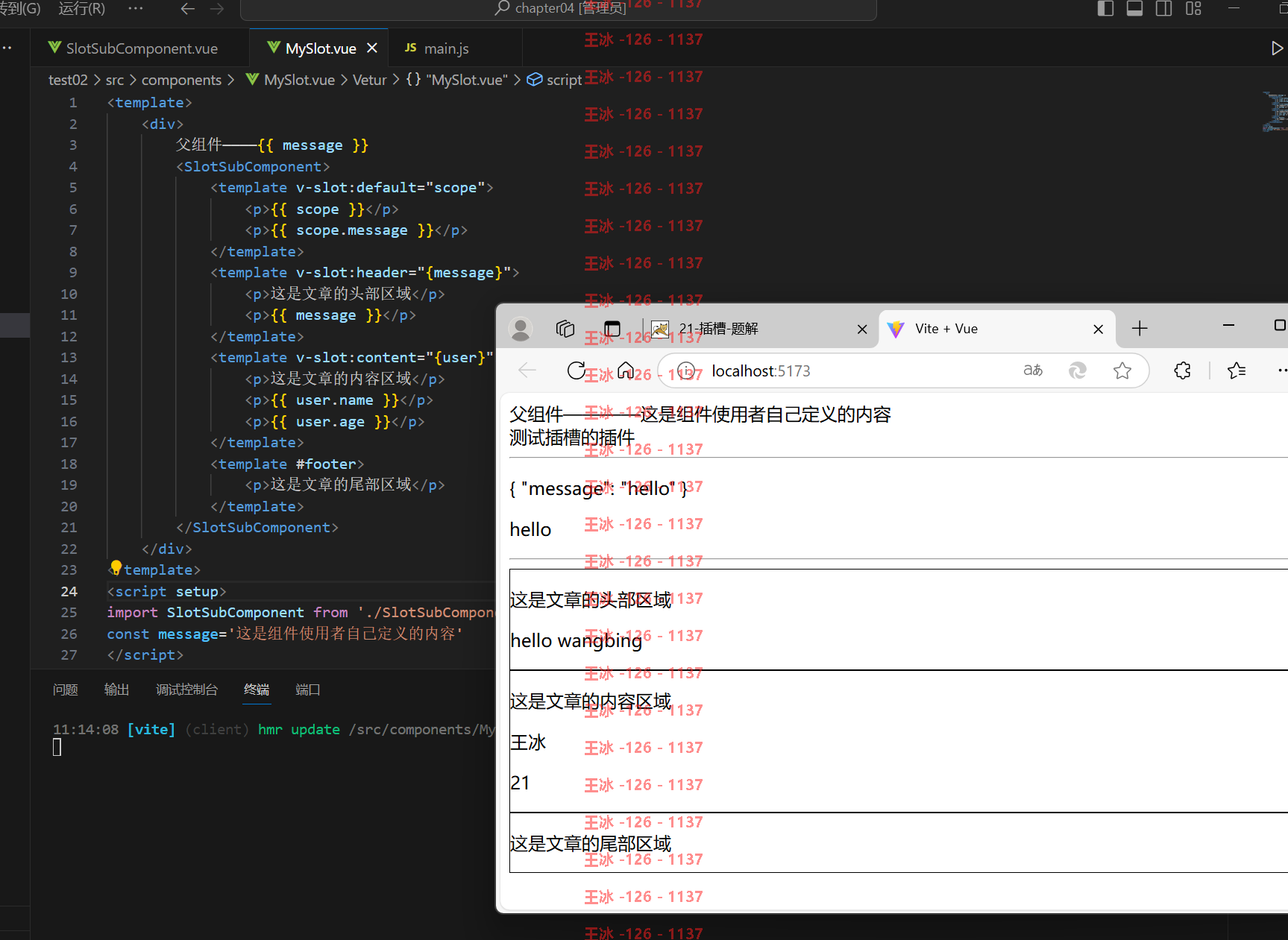Click the const message line in the editor
1288x940 pixels.
coord(285,634)
